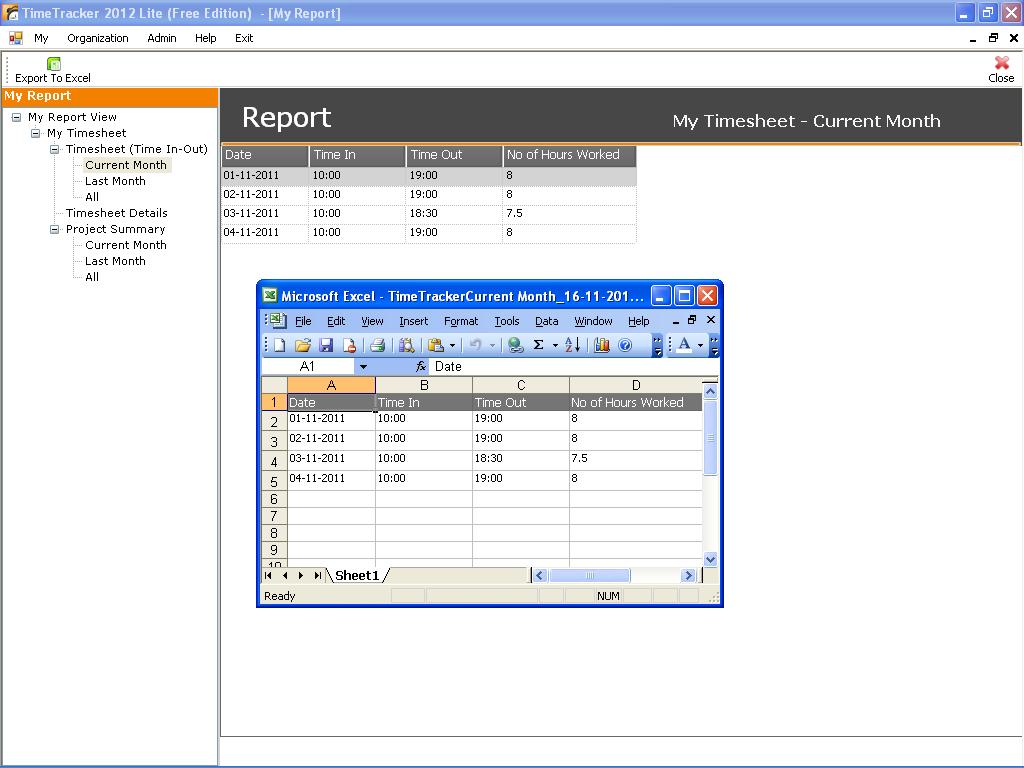The height and width of the screenshot is (768, 1024).
Task: Click No of Hours Worked report column header
Action: click(569, 155)
